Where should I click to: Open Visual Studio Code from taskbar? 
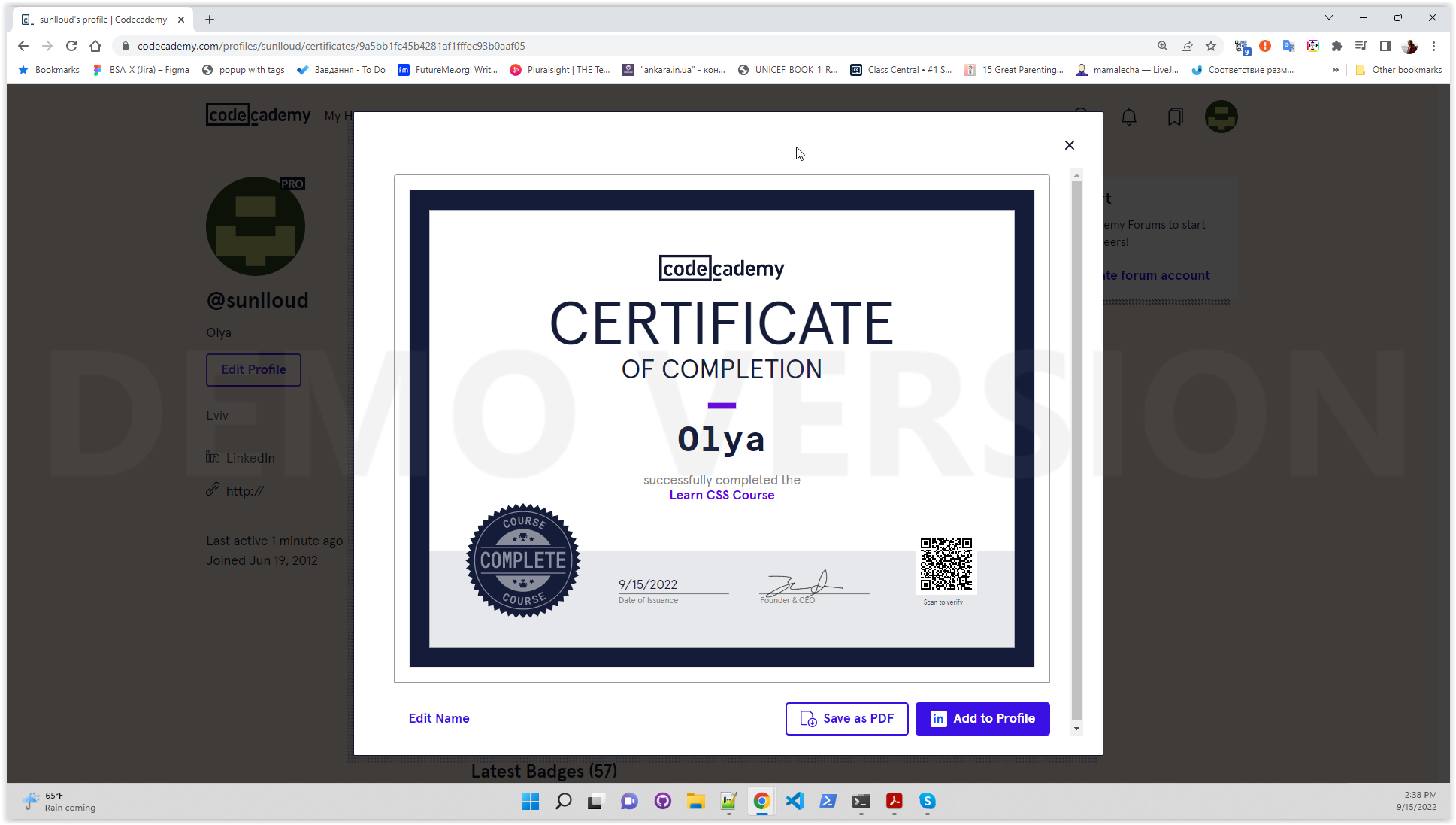[795, 802]
